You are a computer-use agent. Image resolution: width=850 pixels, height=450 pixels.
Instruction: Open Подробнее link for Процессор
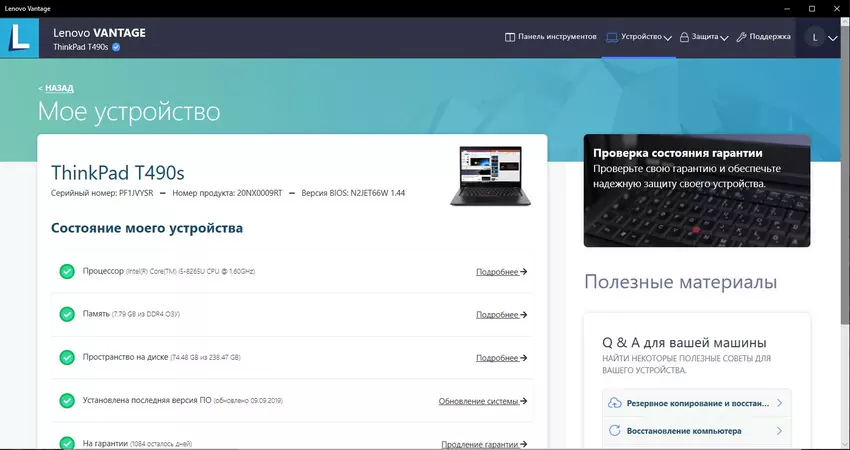[501, 271]
